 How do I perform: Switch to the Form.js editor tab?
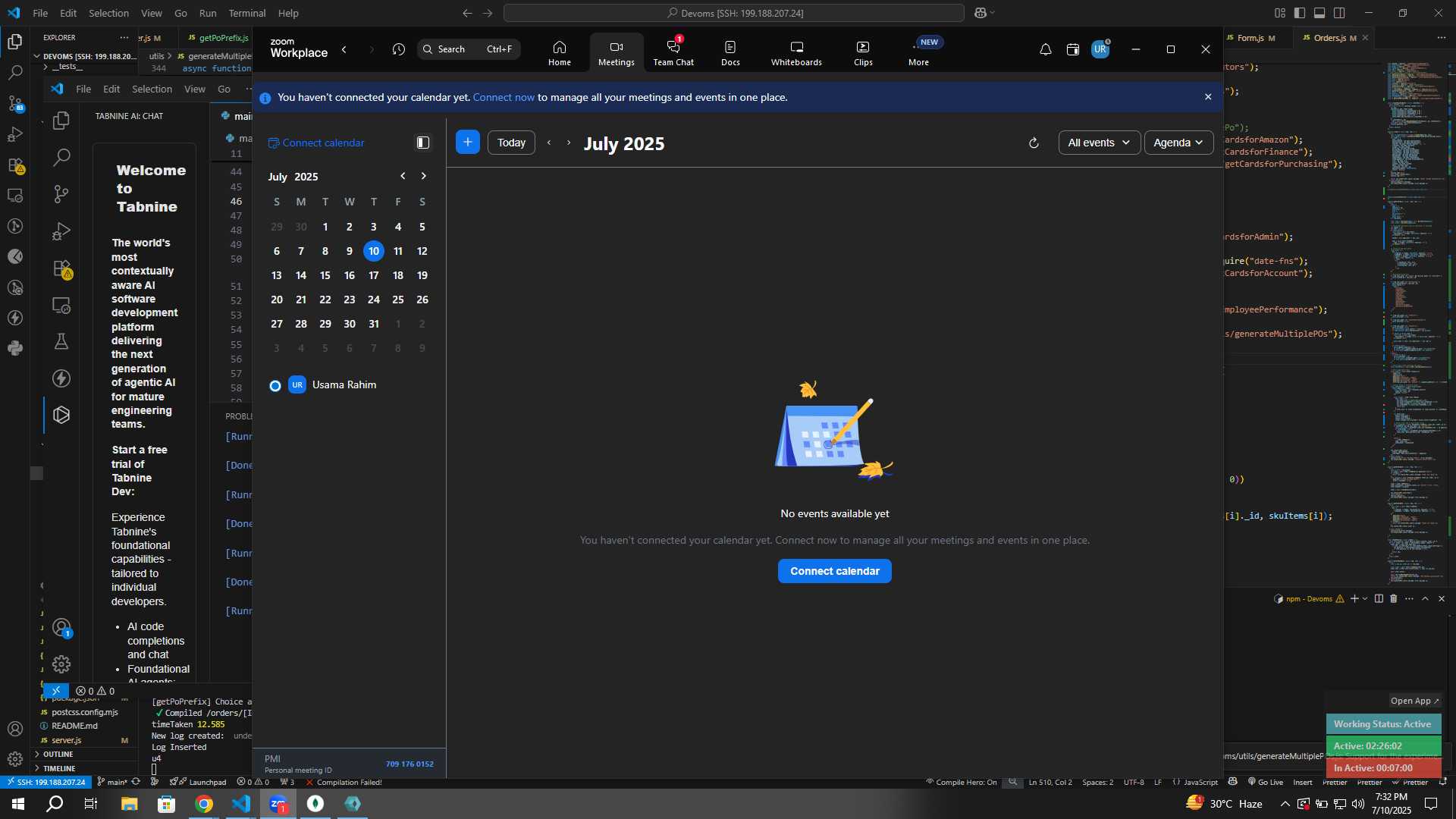coord(1257,38)
